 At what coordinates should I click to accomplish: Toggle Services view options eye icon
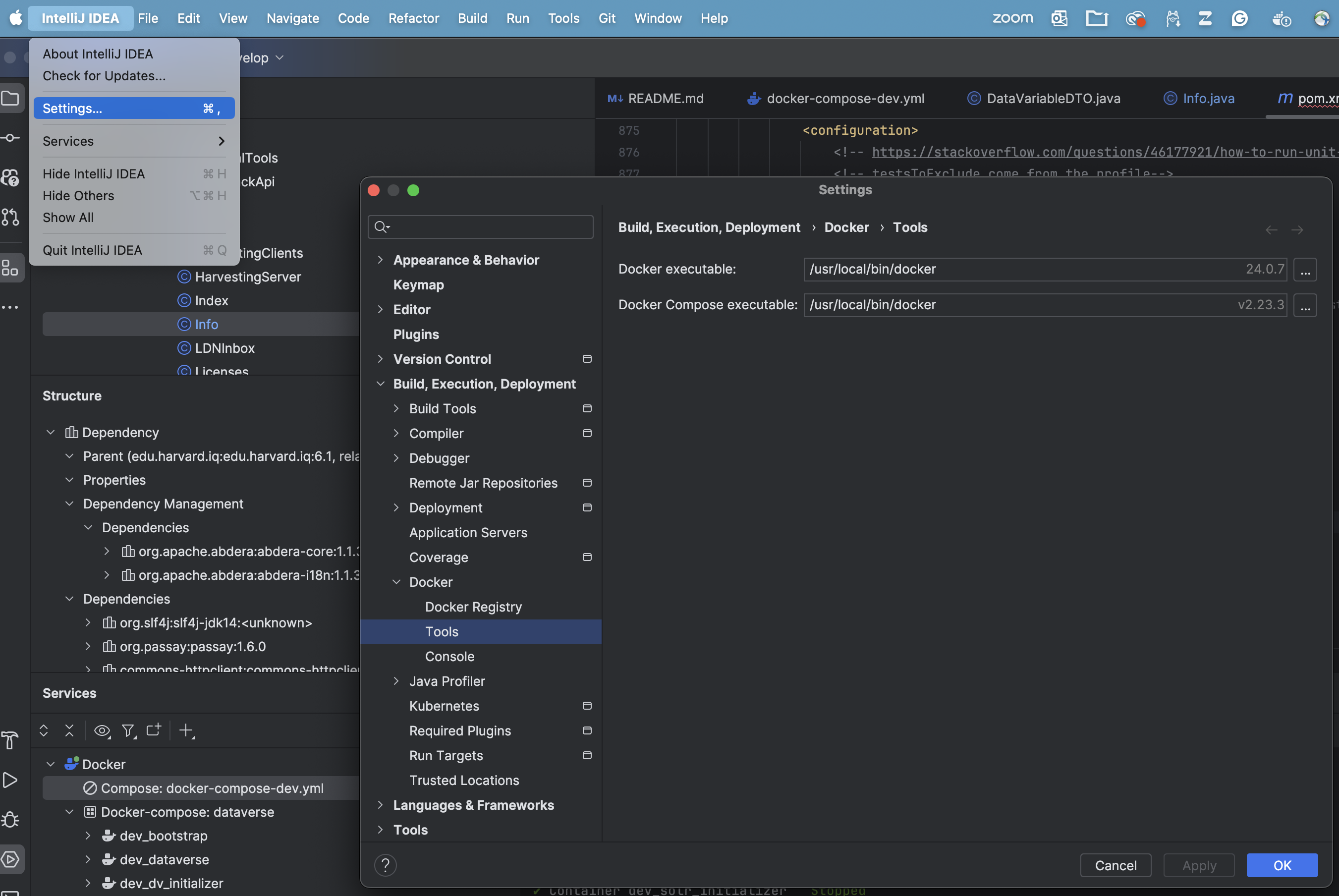[102, 730]
